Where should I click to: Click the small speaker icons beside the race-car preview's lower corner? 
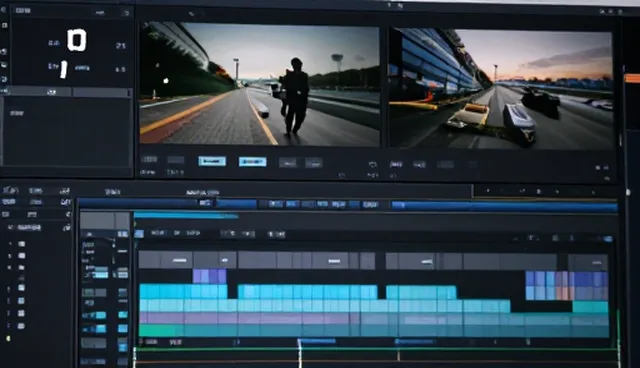[602, 168]
